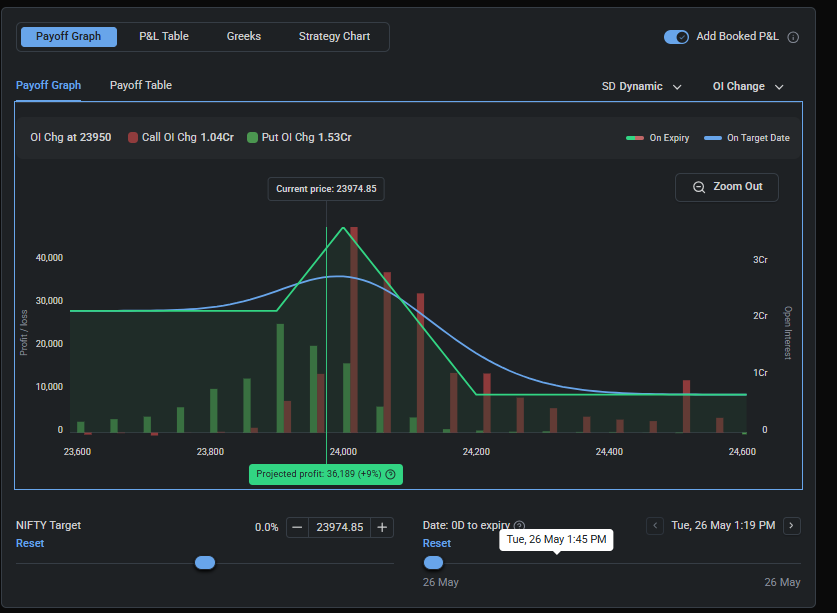837x613 pixels.
Task: Click the NIFTY Target slider handle
Action: [x=205, y=563]
